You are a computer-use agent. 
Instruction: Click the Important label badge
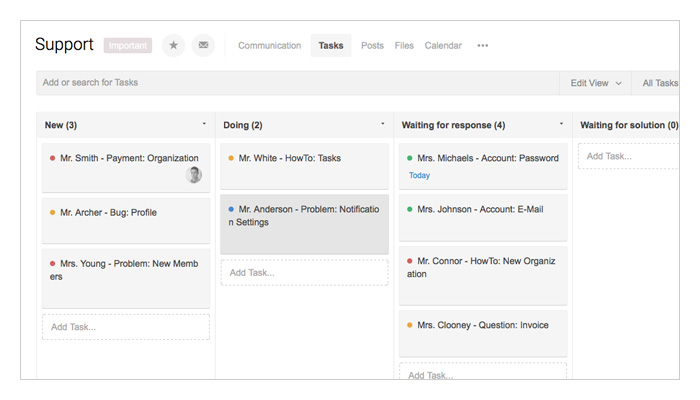(x=128, y=45)
